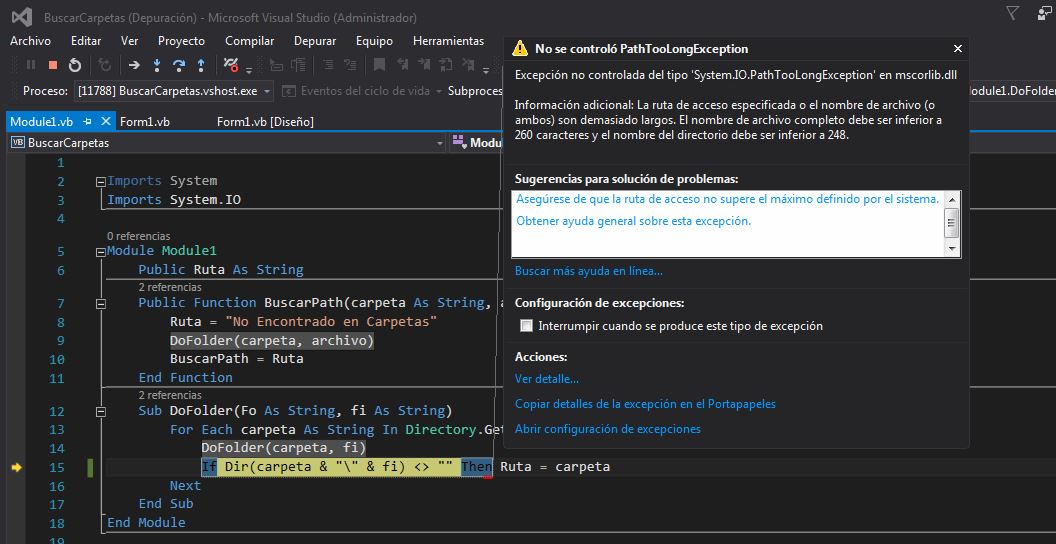The height and width of the screenshot is (544, 1056).
Task: Click 'Abrir configuración de excepciones' link
Action: pos(607,429)
